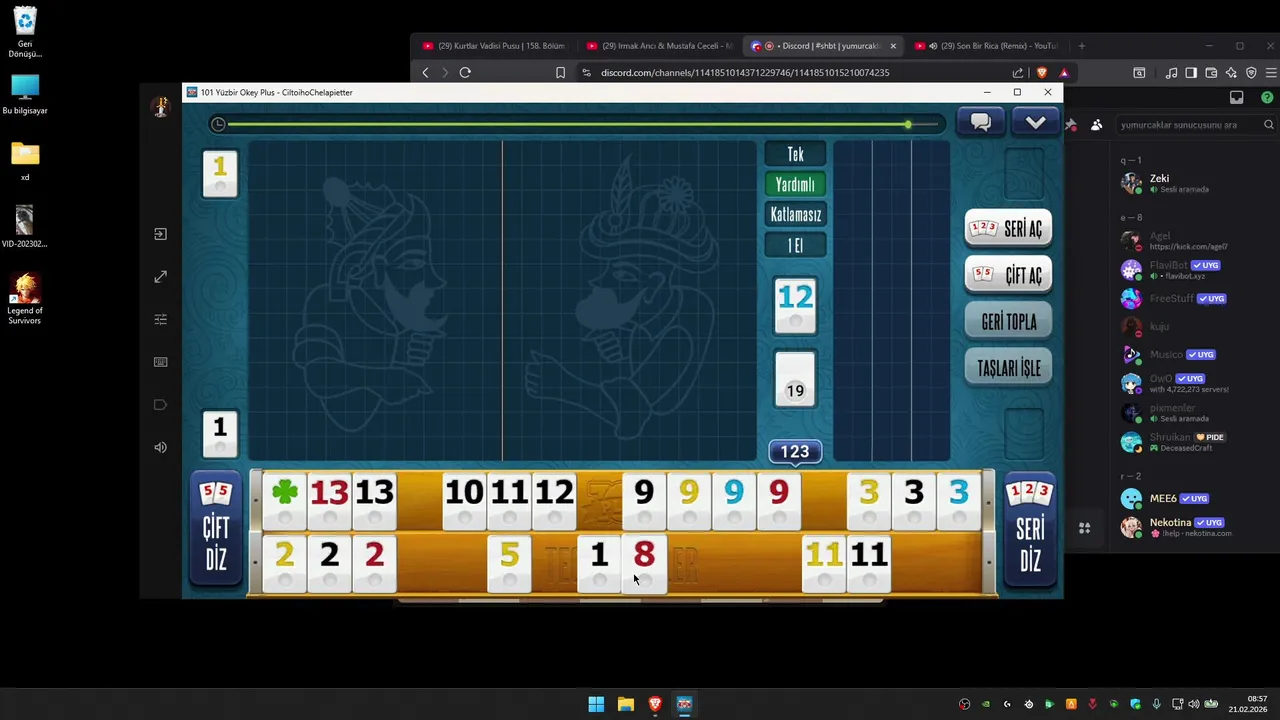Select the Yardımlı mode label
The height and width of the screenshot is (720, 1280).
click(795, 184)
